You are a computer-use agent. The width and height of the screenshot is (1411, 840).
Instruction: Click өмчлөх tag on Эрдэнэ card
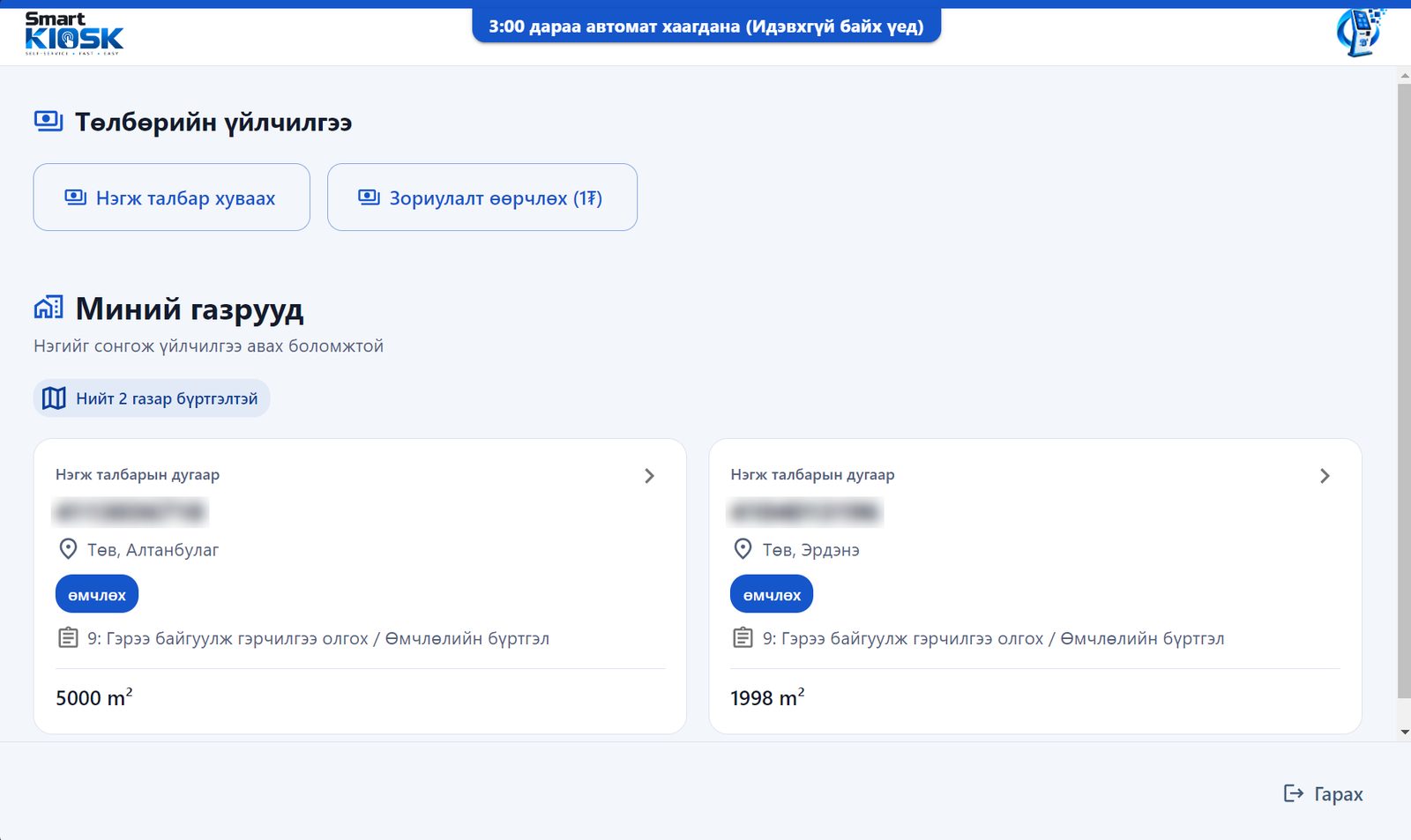coord(772,594)
